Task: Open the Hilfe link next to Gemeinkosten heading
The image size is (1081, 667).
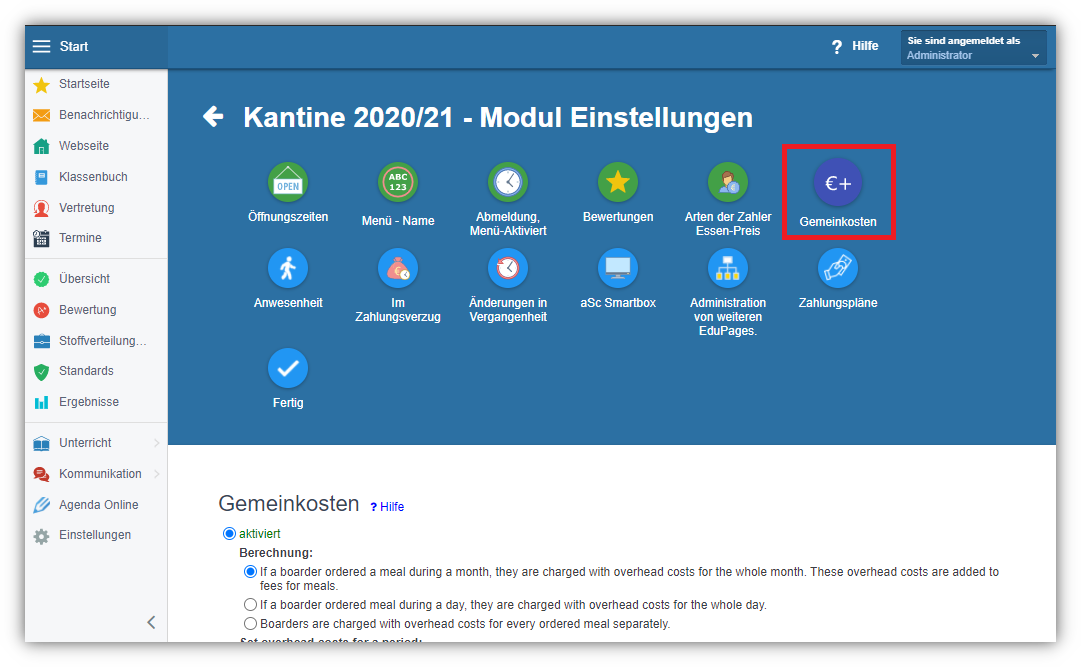Action: [387, 507]
